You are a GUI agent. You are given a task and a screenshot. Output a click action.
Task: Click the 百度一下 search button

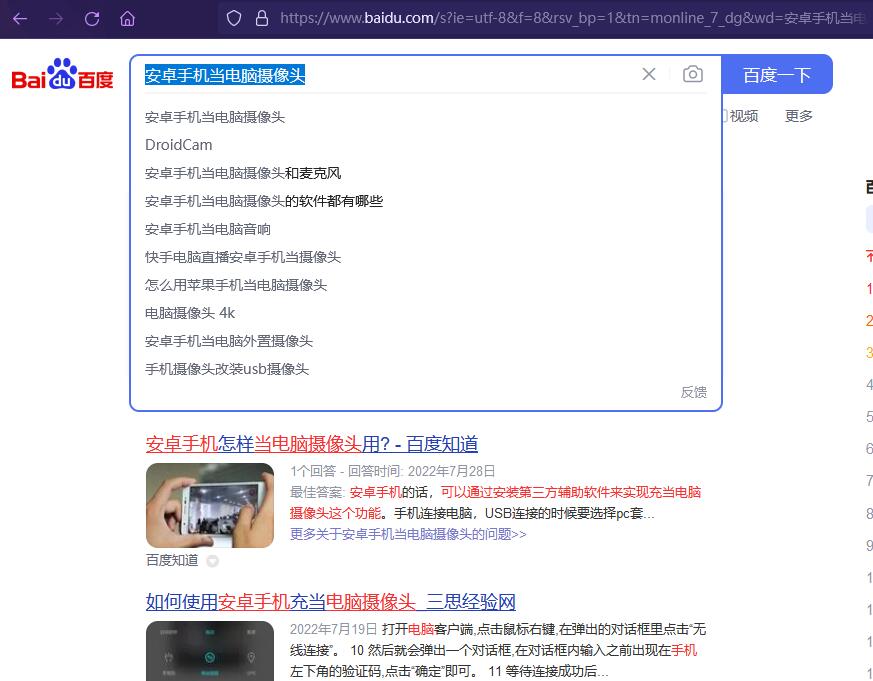[777, 75]
